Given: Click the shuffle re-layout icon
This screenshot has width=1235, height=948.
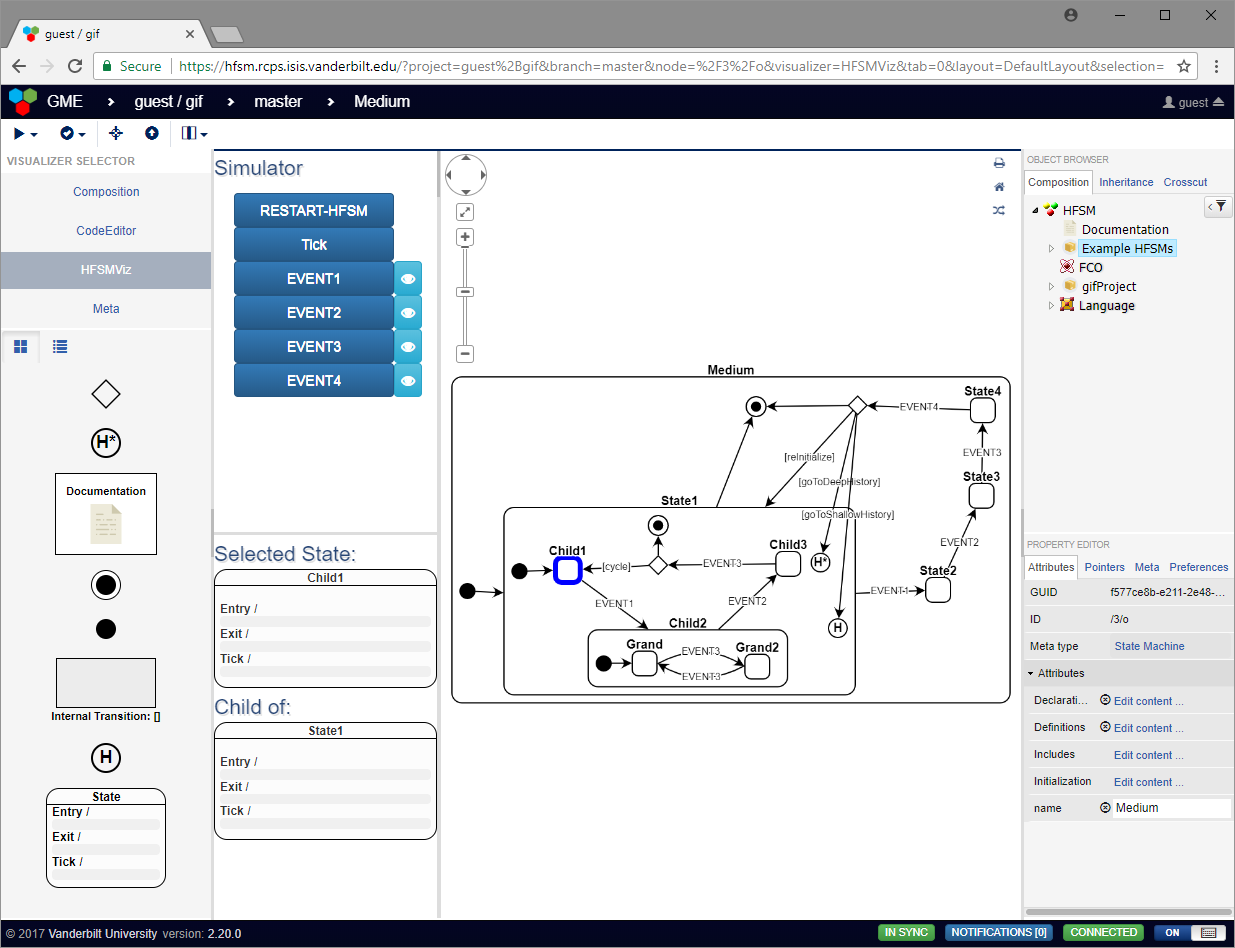Looking at the screenshot, I should (x=998, y=211).
